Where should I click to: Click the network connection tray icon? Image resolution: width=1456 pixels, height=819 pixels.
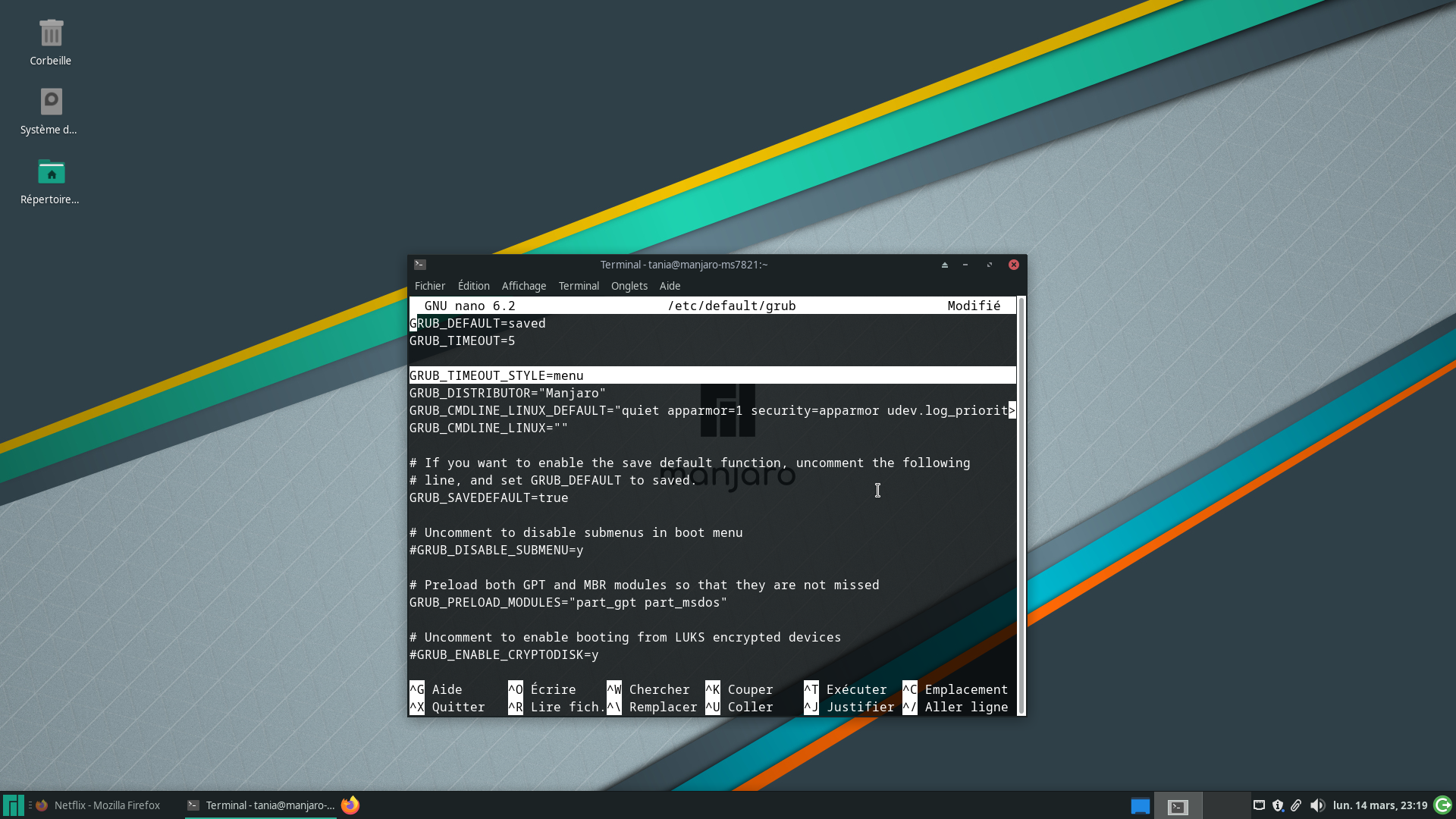pyautogui.click(x=1259, y=805)
